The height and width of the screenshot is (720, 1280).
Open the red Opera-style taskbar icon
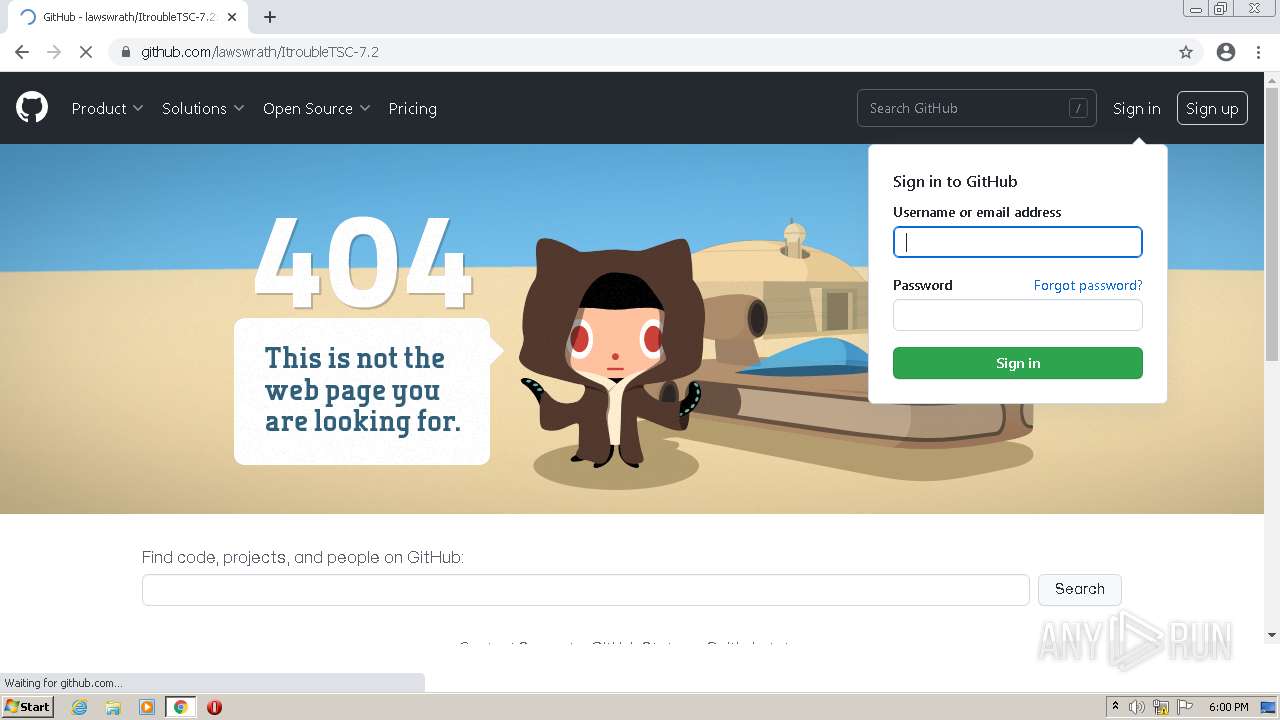(214, 707)
